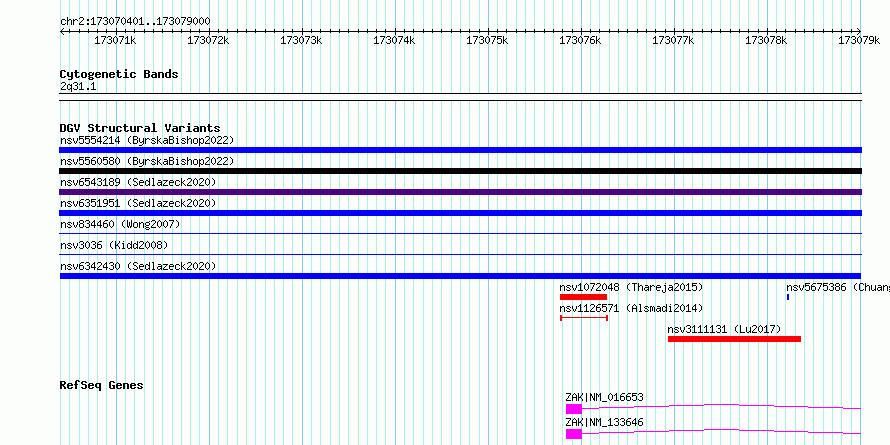Open nsv834460 (Wong2007) variant label
The height and width of the screenshot is (445, 890).
point(120,224)
